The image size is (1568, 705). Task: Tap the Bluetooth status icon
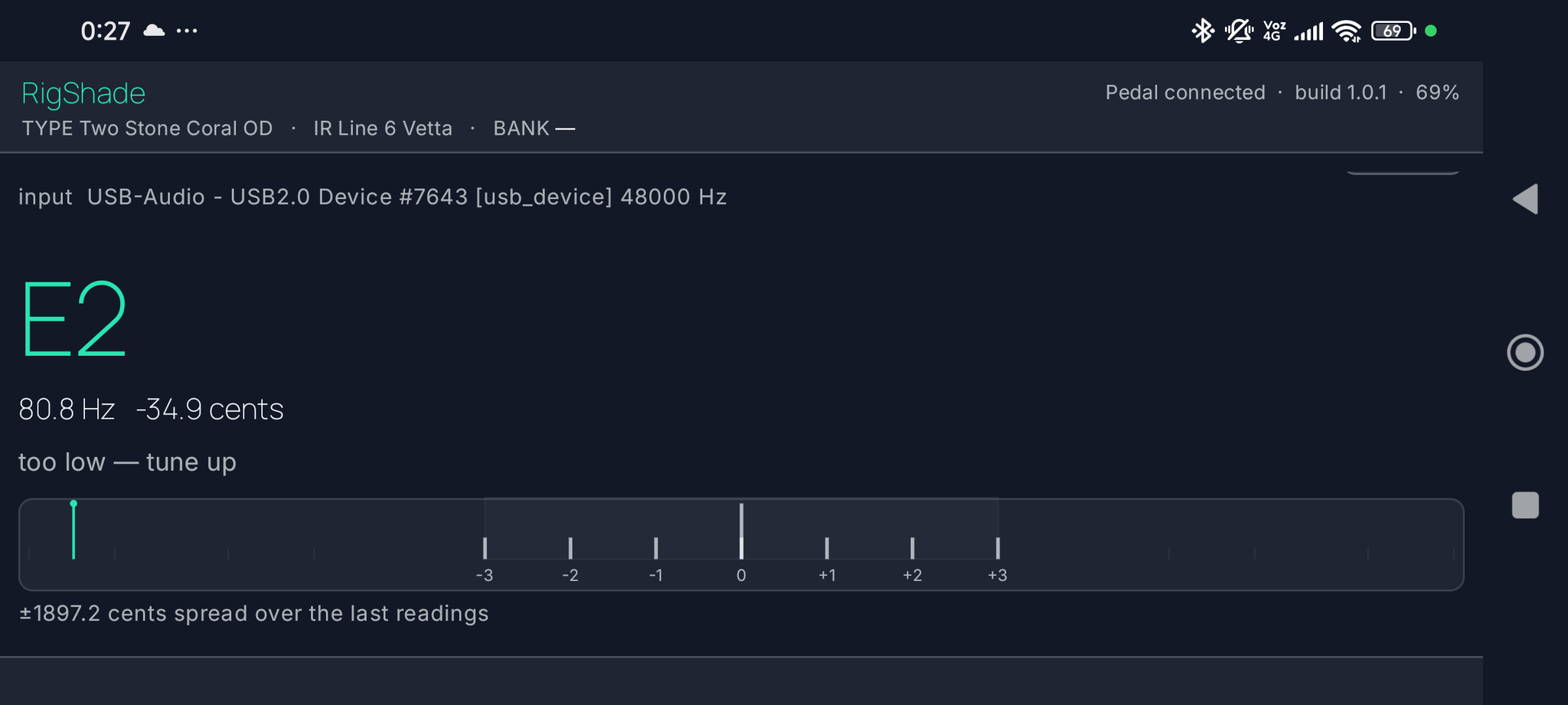[1203, 31]
